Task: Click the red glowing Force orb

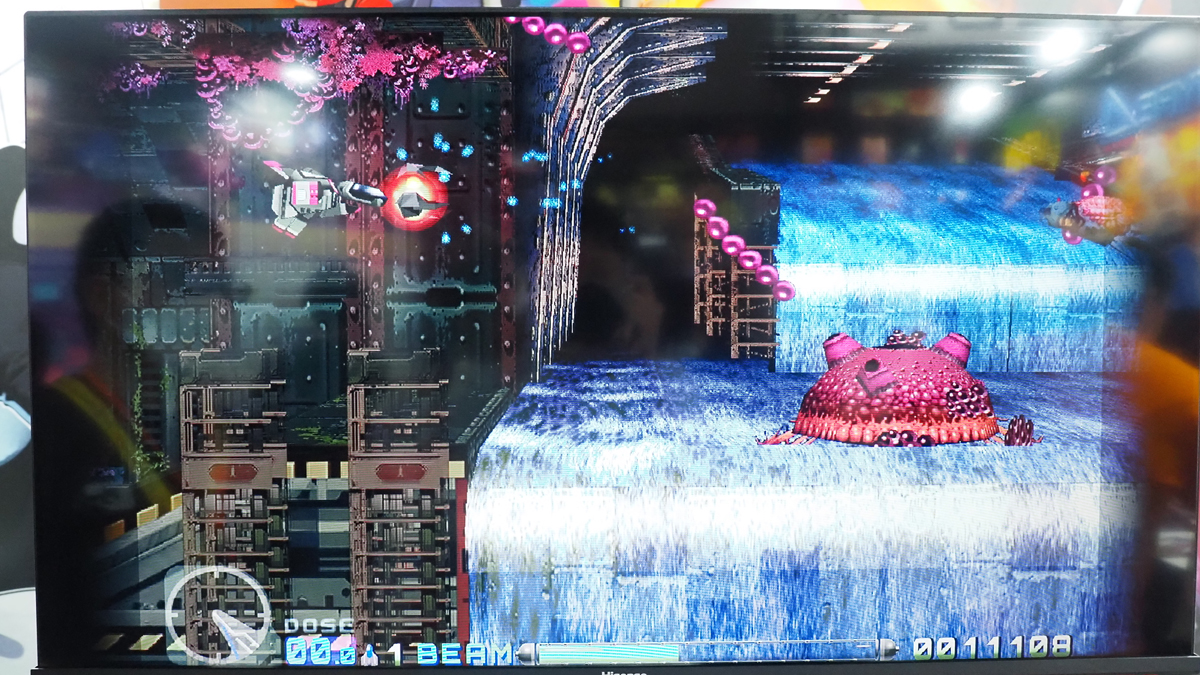Action: (x=413, y=199)
